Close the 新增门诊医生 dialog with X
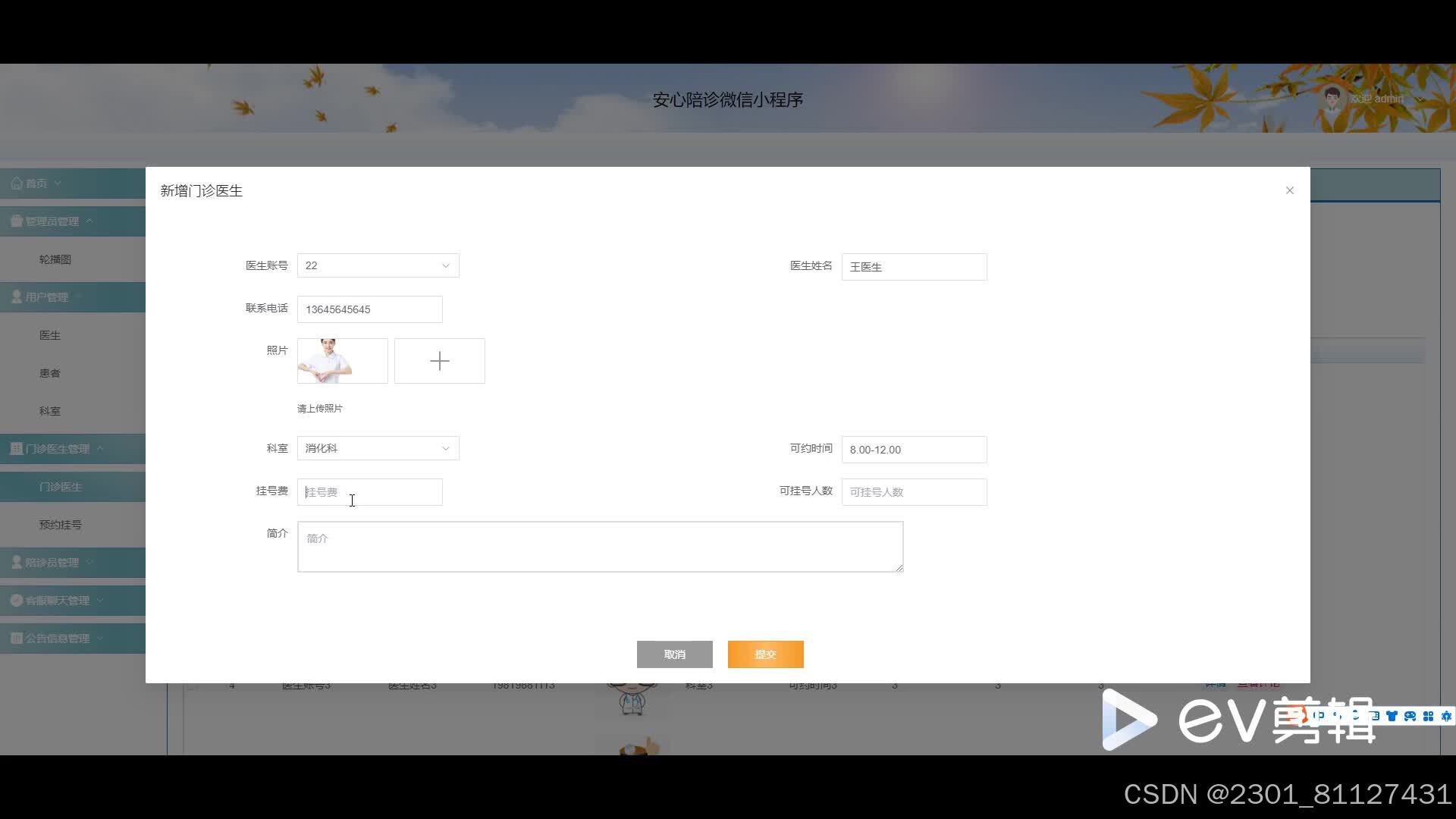1456x819 pixels. pos(1290,190)
